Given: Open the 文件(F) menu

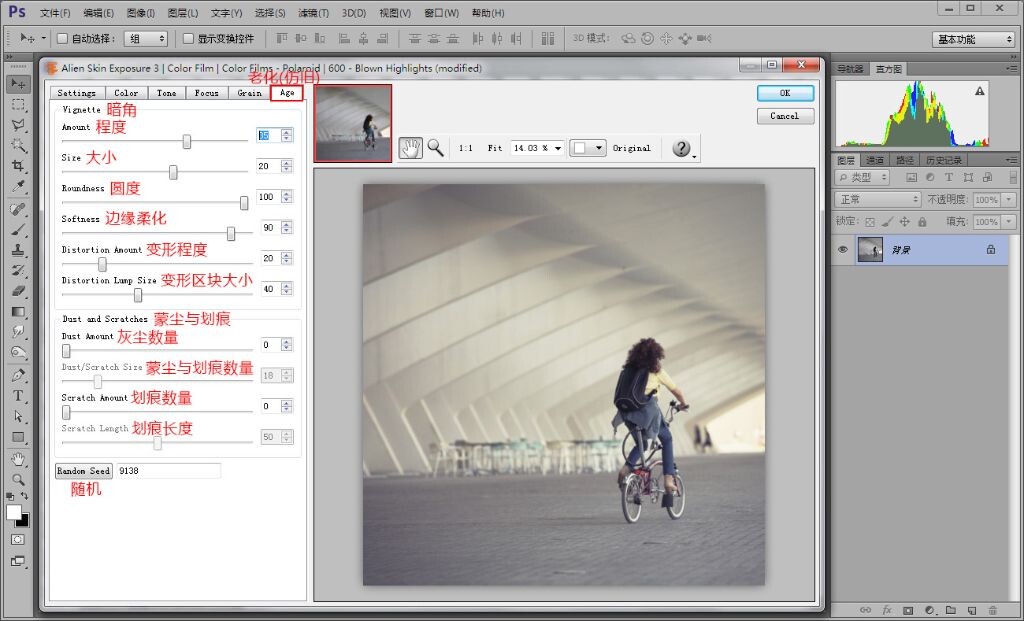Looking at the screenshot, I should tap(56, 12).
